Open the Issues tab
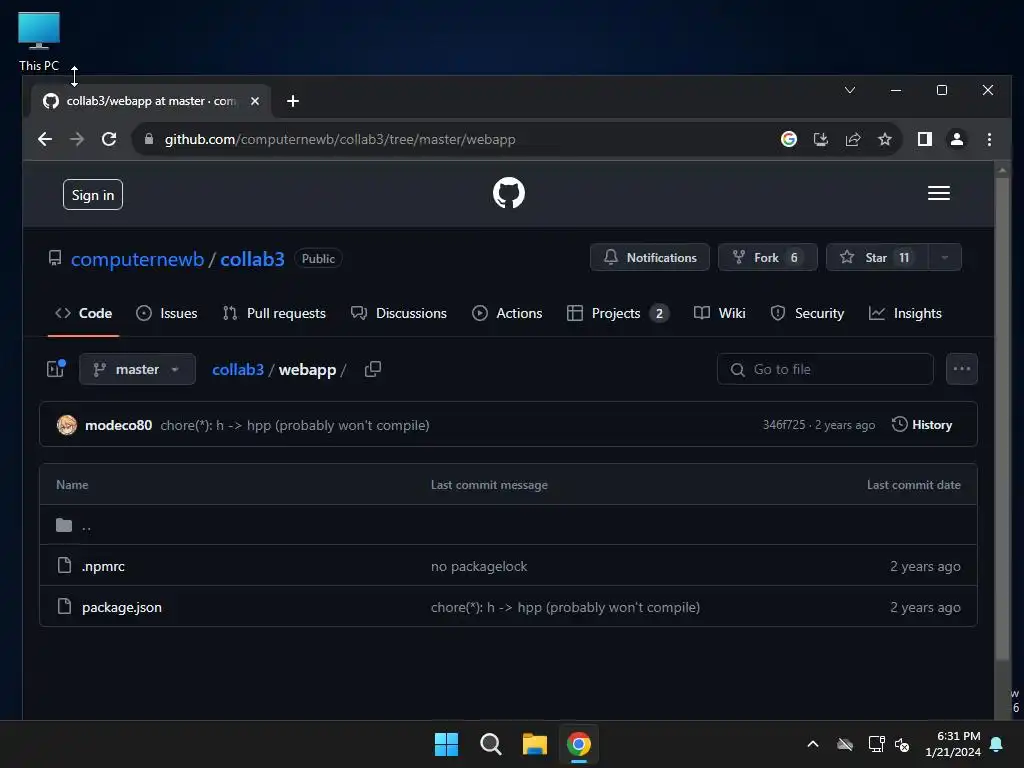 click(x=167, y=313)
